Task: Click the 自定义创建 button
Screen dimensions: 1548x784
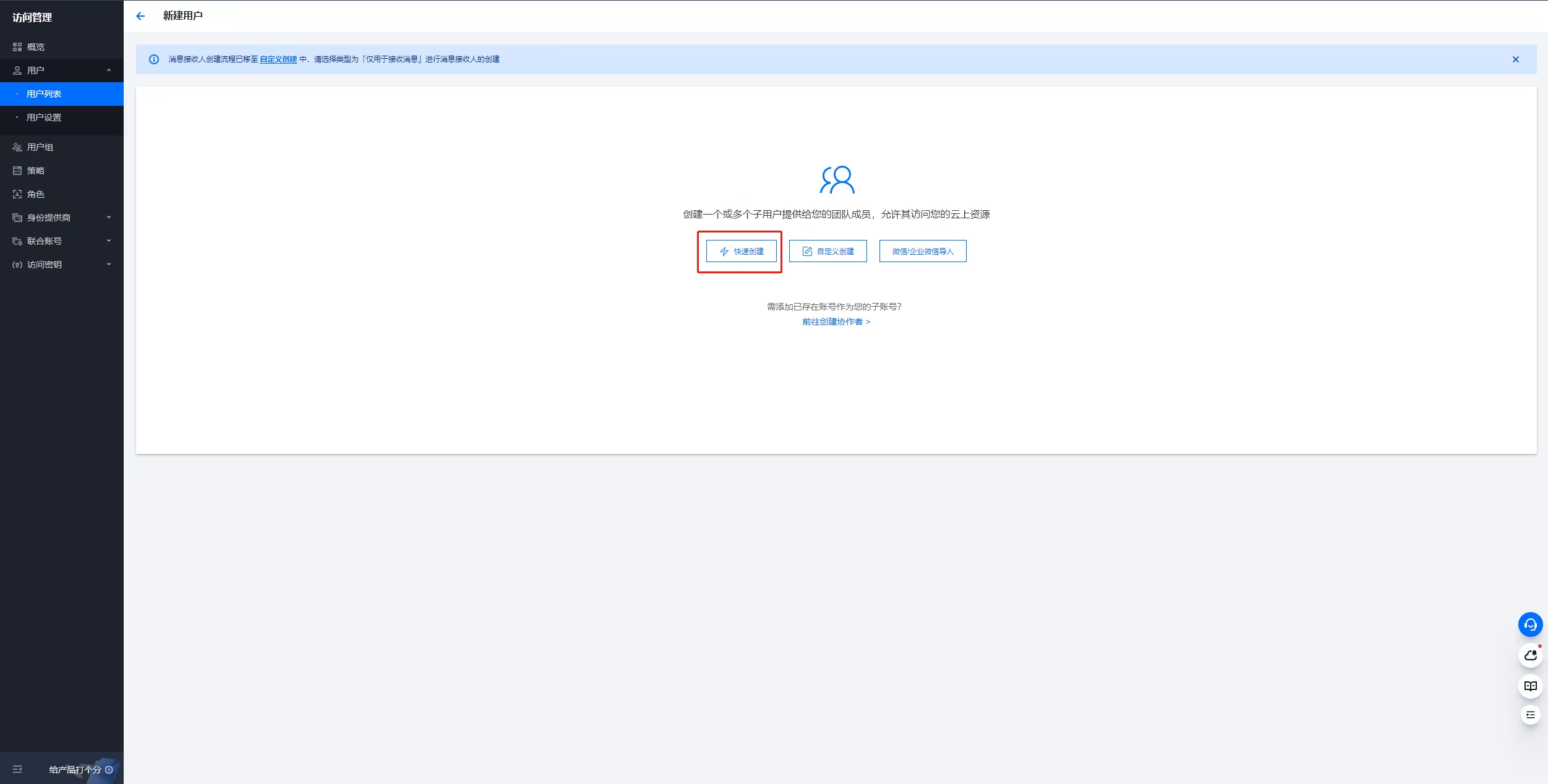Action: click(827, 251)
